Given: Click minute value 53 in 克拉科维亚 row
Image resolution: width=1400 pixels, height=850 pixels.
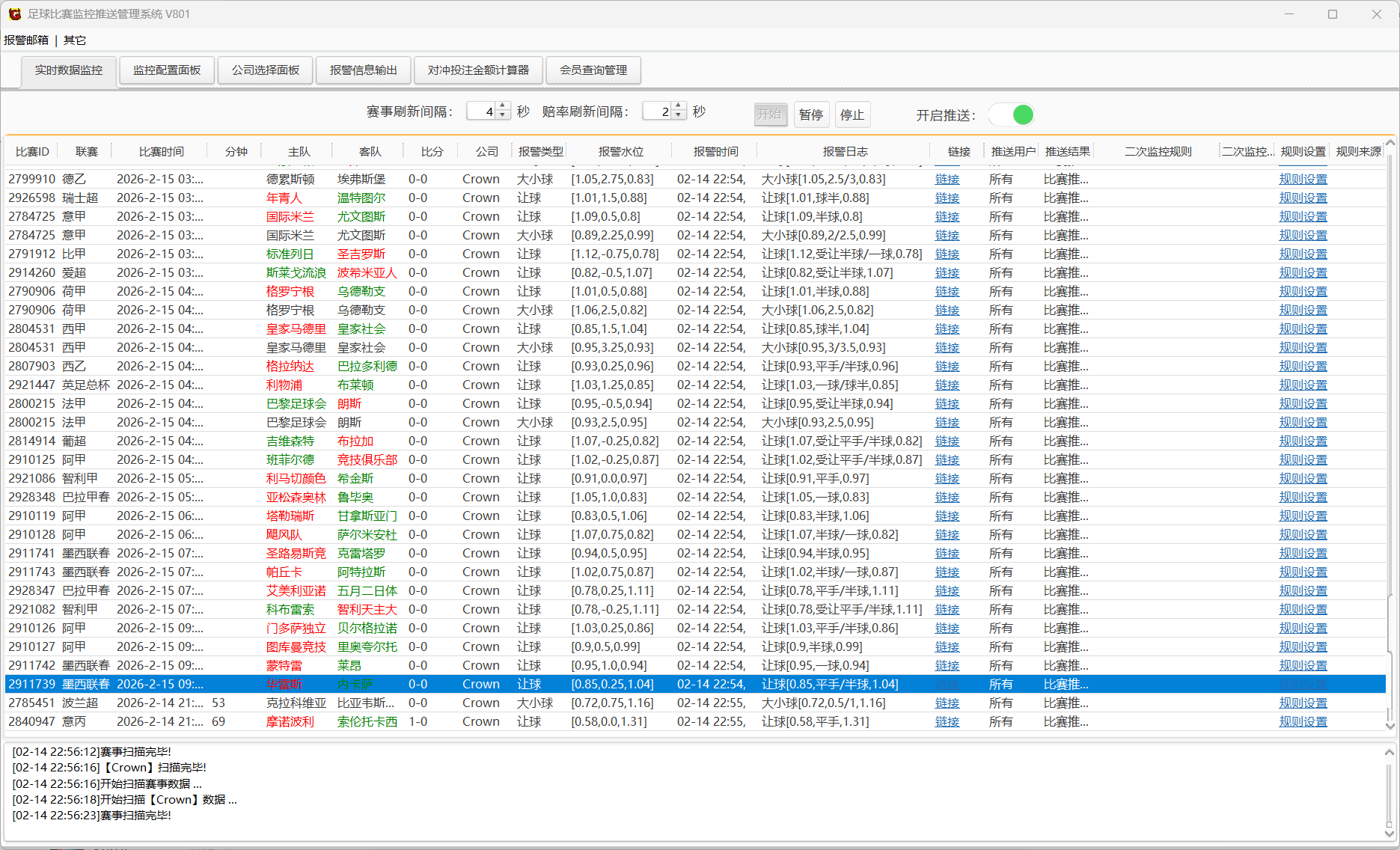Looking at the screenshot, I should [x=218, y=703].
